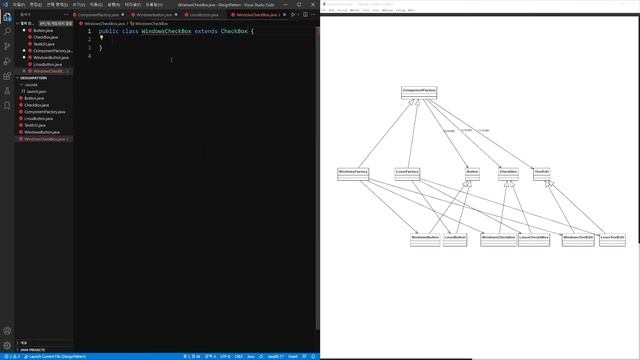
Task: Open the run dropdown arrow beside play icon
Action: (298, 15)
